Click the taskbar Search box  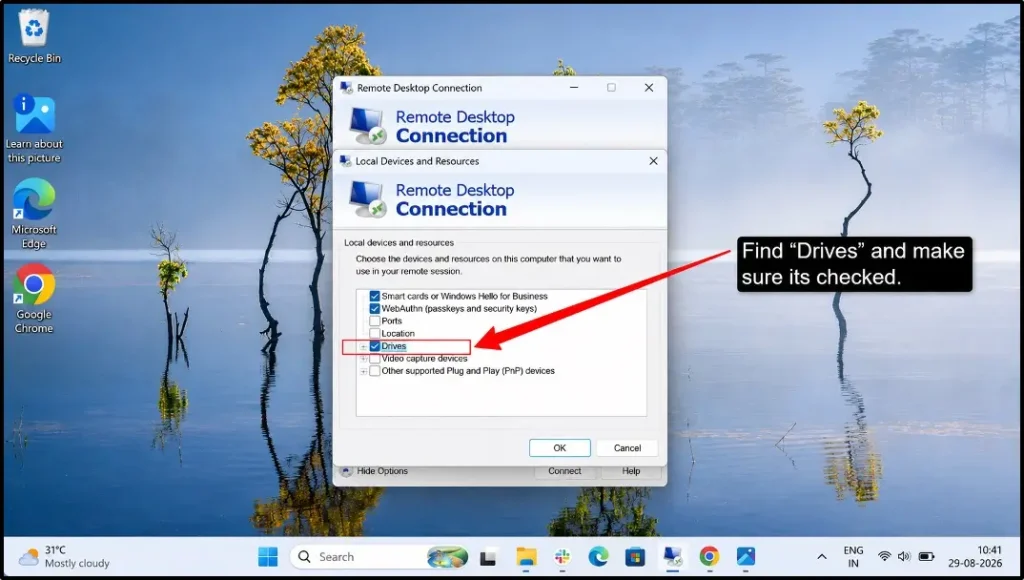(380, 557)
